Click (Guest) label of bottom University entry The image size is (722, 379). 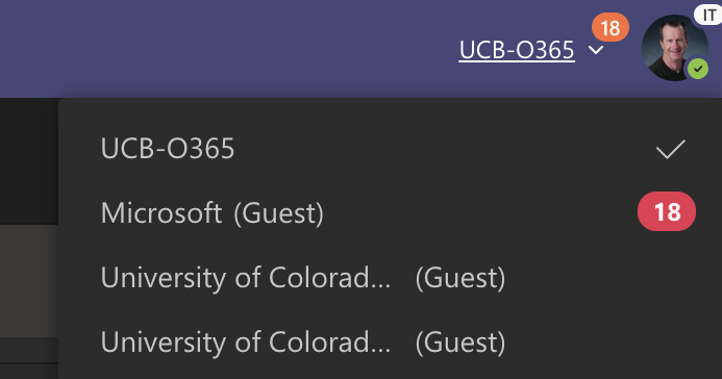point(460,342)
